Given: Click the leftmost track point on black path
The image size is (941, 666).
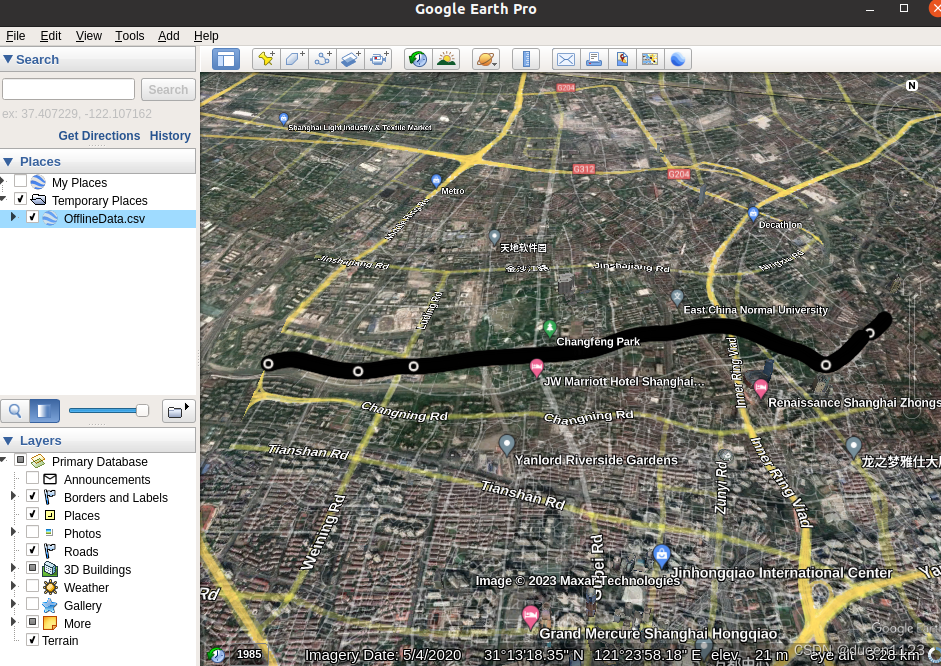Looking at the screenshot, I should click(x=268, y=364).
